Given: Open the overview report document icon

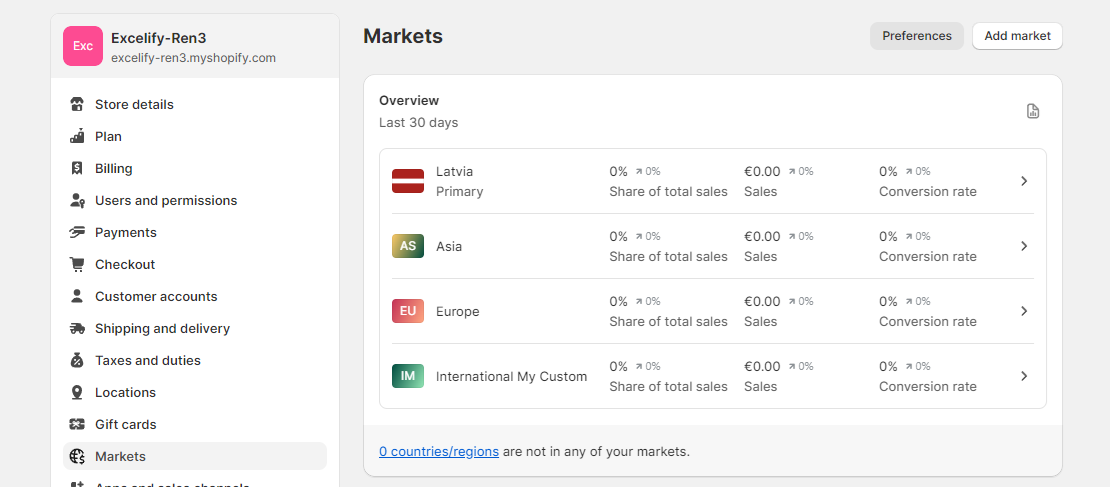Looking at the screenshot, I should [x=1033, y=111].
